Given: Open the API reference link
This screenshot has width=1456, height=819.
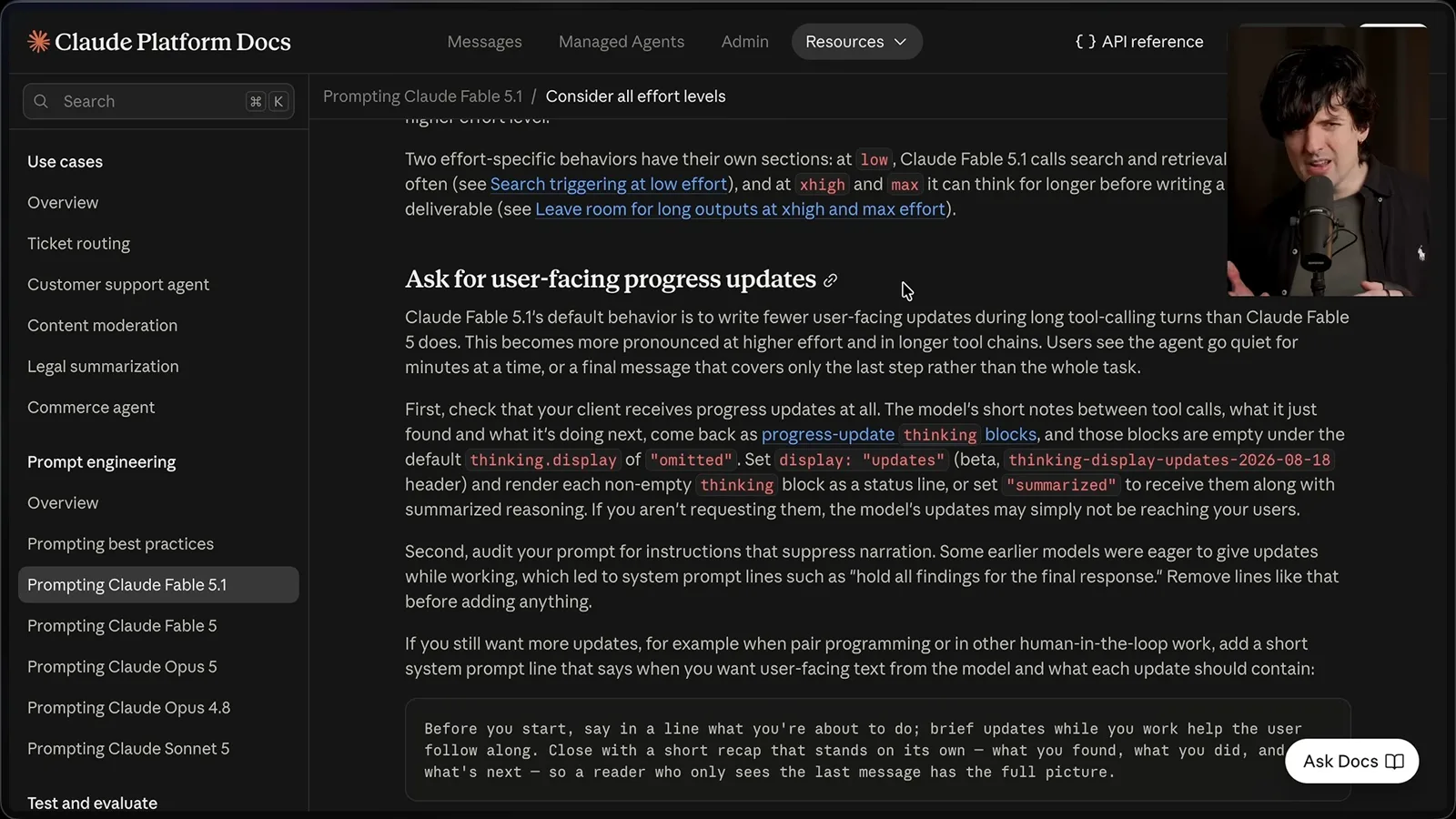Looking at the screenshot, I should 1139,42.
